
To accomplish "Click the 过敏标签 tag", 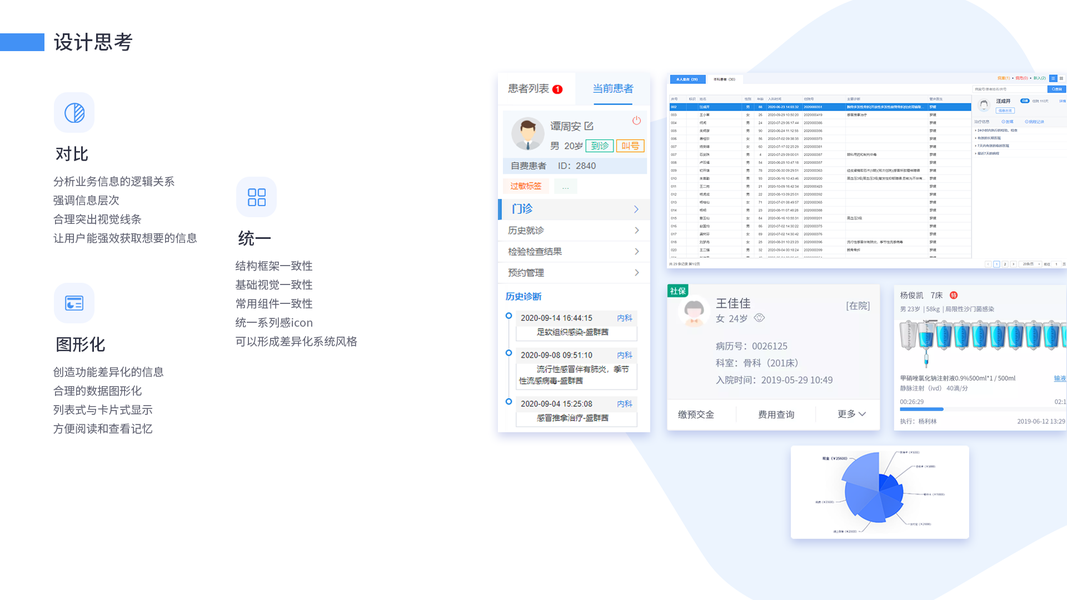I will coord(526,186).
